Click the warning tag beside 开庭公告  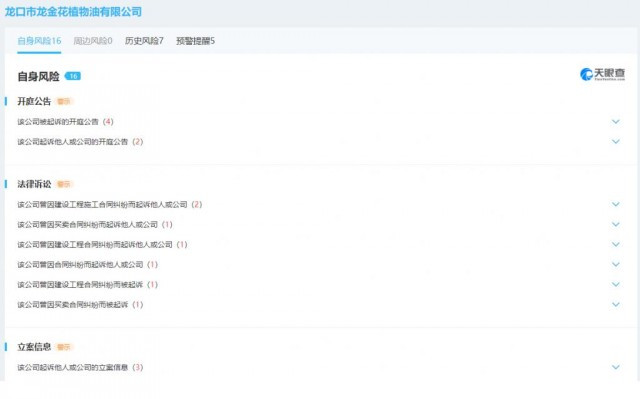click(x=64, y=101)
